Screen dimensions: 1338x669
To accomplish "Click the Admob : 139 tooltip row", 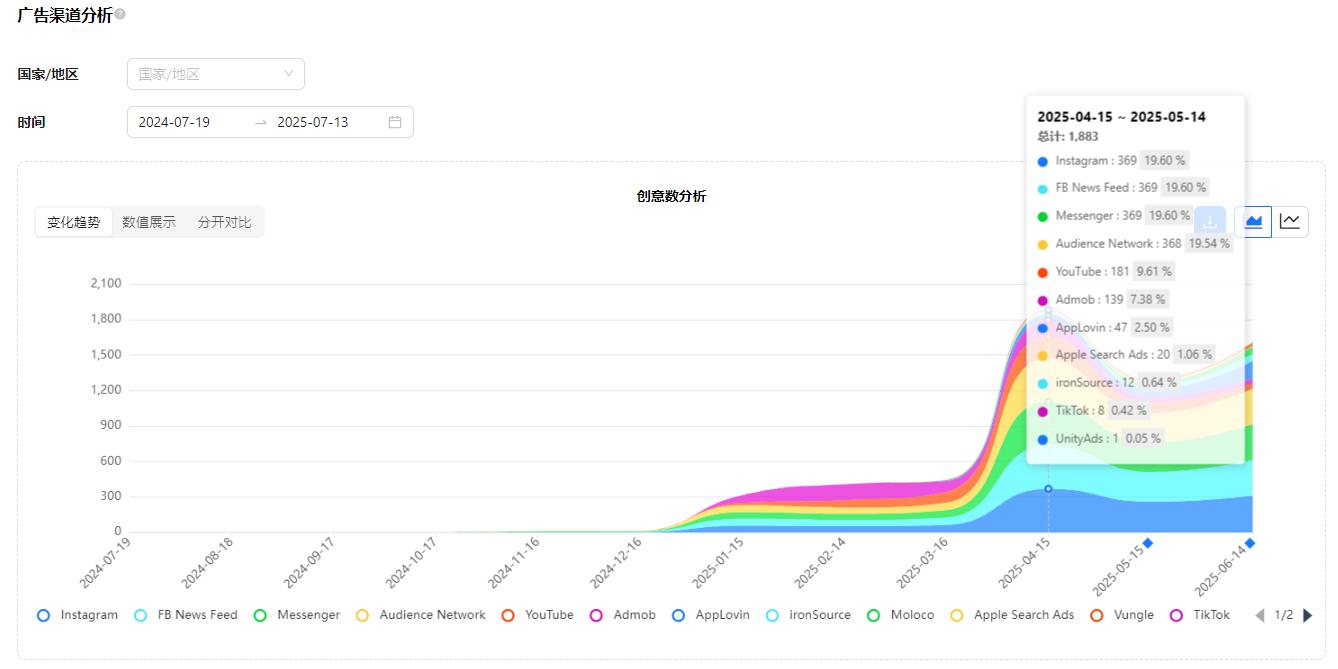I will pos(1102,299).
